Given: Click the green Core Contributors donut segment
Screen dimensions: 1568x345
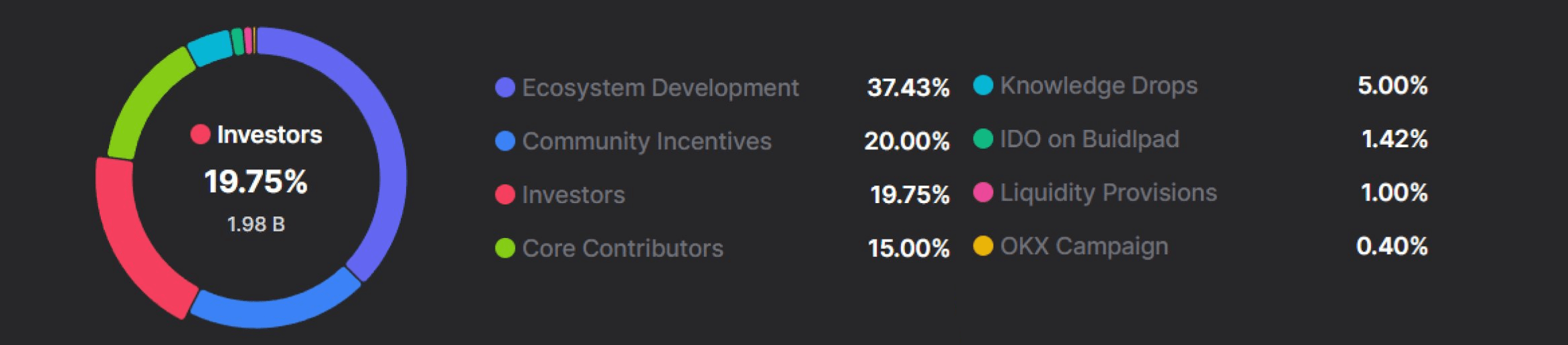Looking at the screenshot, I should (145, 101).
